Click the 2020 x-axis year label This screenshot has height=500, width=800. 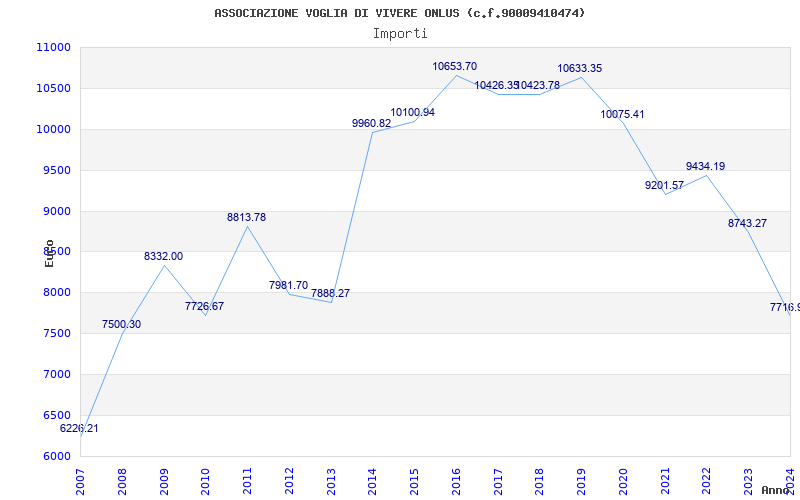click(x=623, y=482)
